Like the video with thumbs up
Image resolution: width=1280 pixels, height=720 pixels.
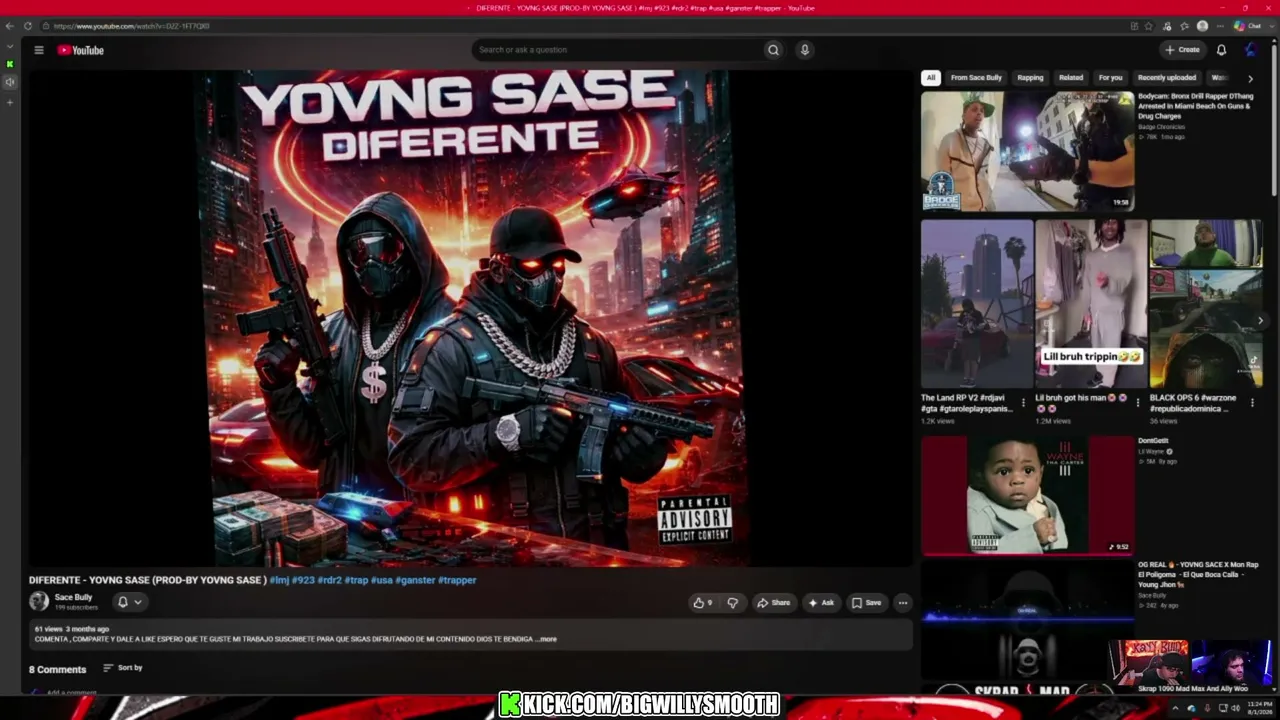(x=703, y=603)
